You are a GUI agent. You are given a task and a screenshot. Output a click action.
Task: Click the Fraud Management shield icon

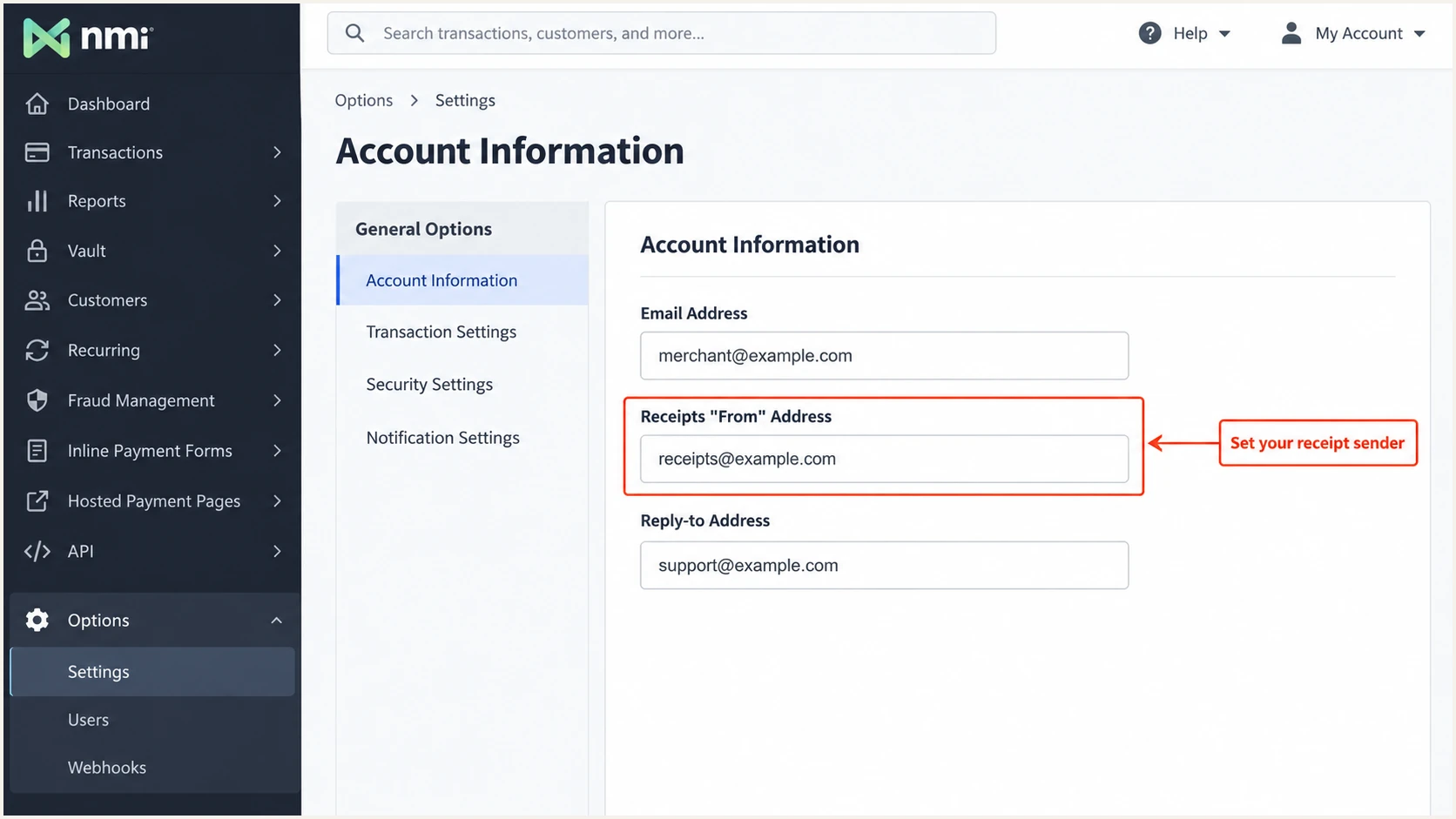click(x=37, y=400)
